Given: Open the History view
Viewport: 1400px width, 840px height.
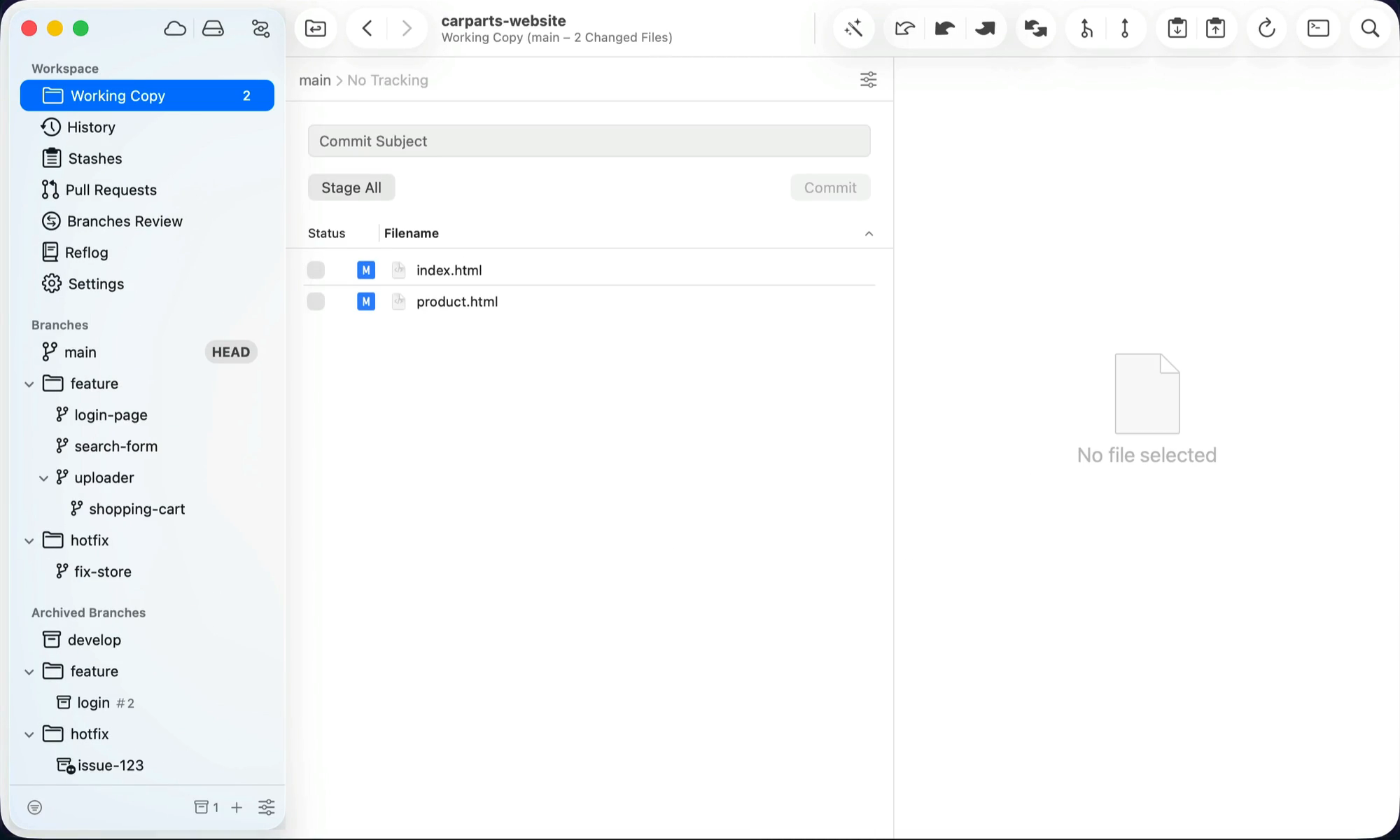Looking at the screenshot, I should click(147, 127).
